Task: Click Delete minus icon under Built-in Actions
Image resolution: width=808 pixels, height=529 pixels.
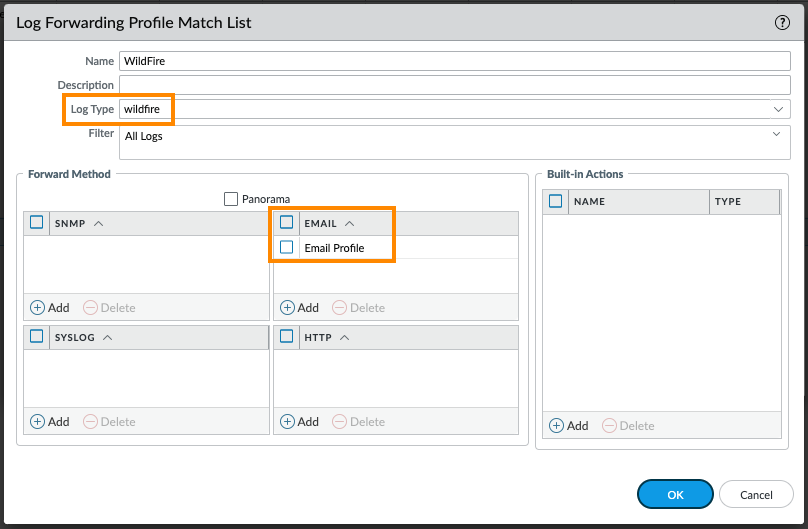Action: pyautogui.click(x=609, y=426)
